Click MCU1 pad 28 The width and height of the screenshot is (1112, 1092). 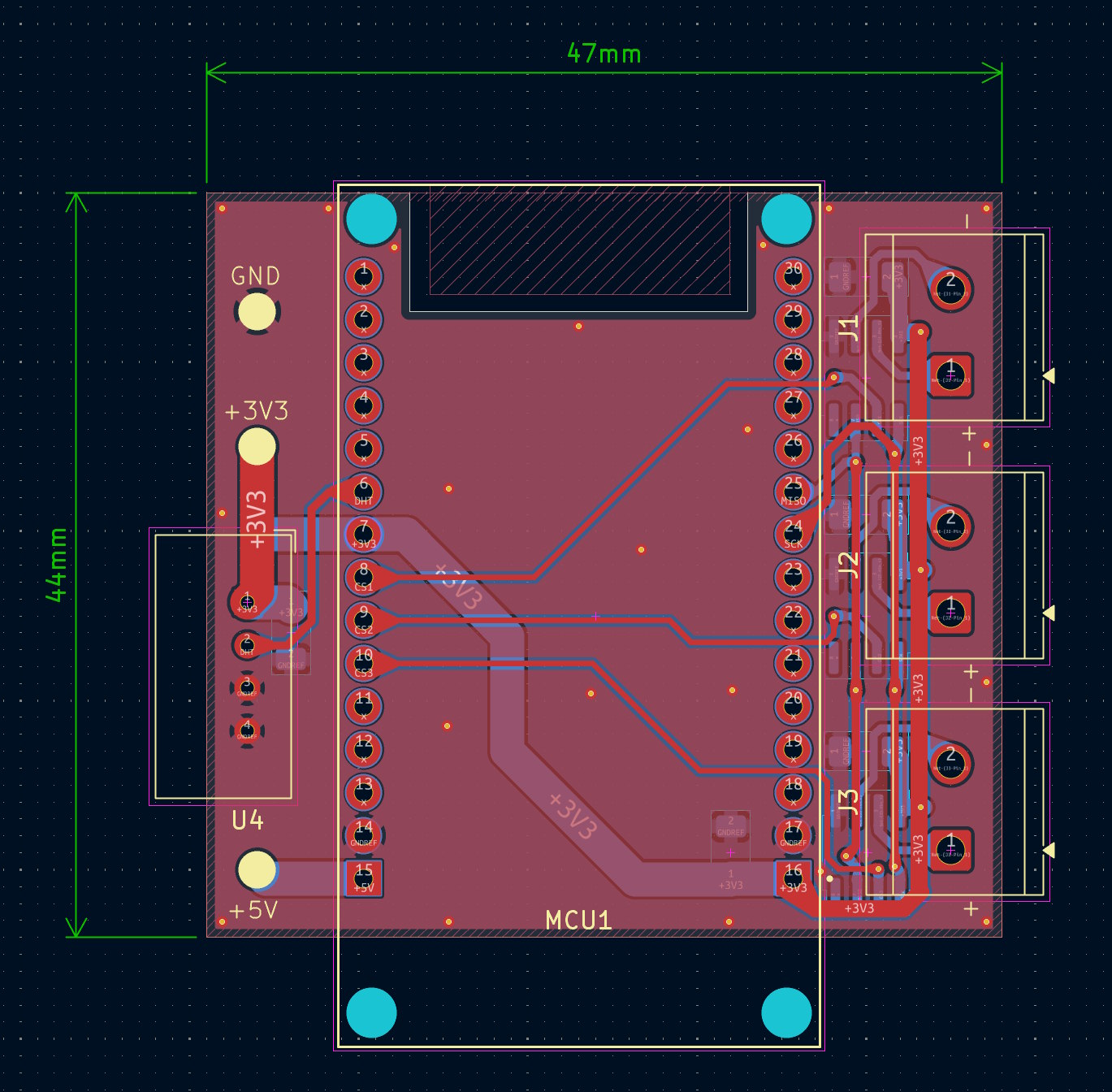(x=794, y=362)
